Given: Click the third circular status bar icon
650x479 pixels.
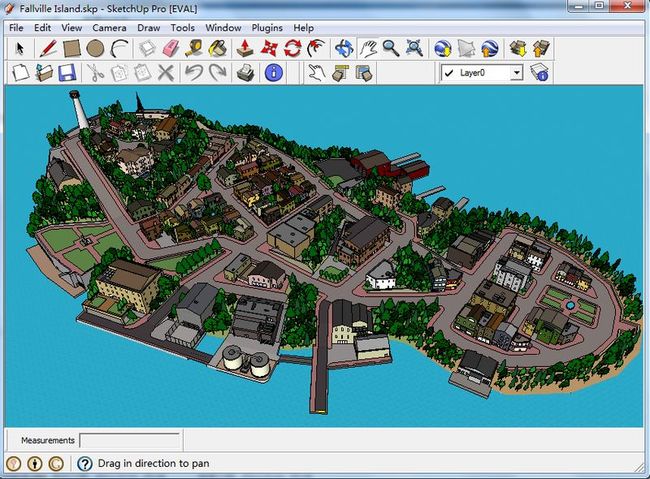Looking at the screenshot, I should [x=56, y=463].
